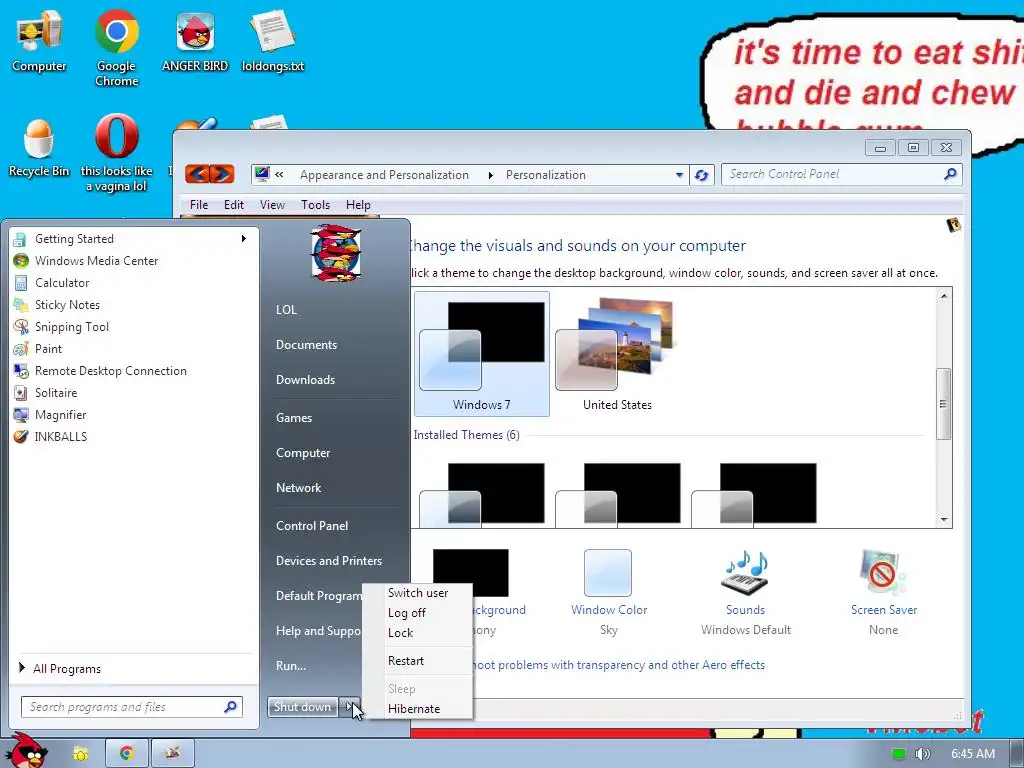
Task: Click the green network tray icon
Action: click(x=899, y=754)
